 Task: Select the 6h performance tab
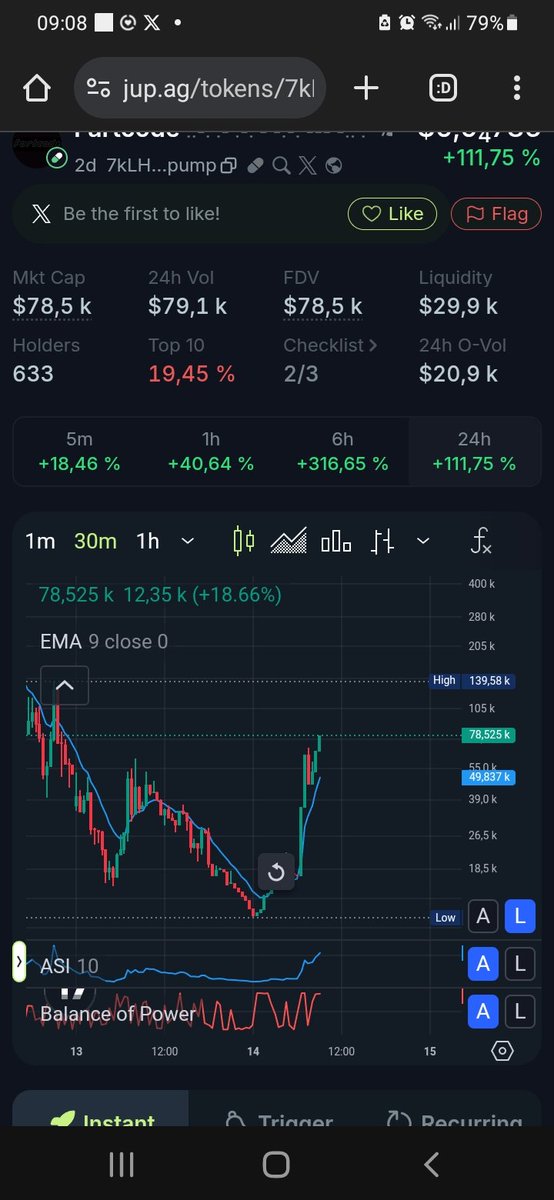tap(343, 451)
